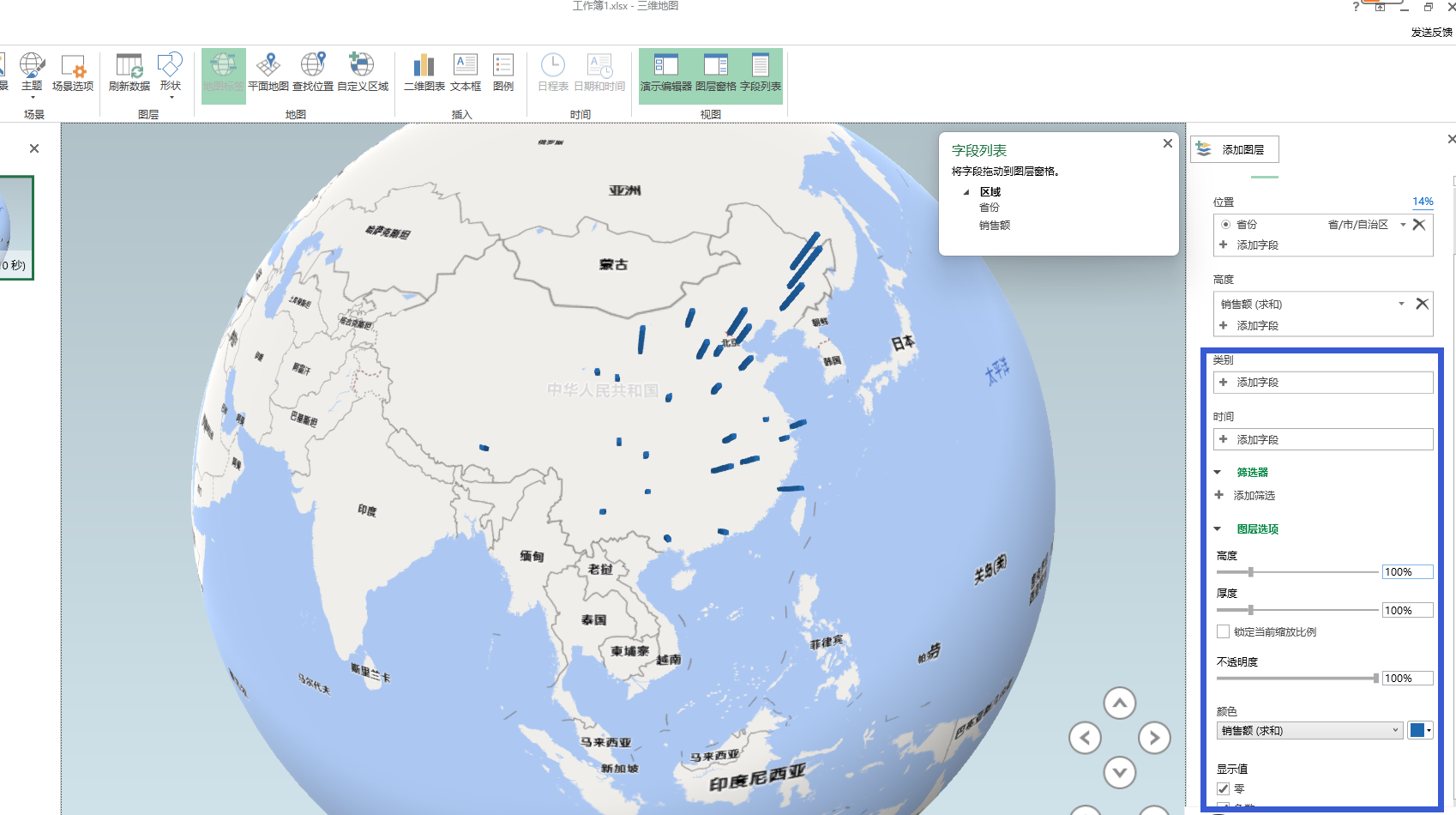Image resolution: width=1456 pixels, height=815 pixels.
Task: Click the 日期和时间 date and time icon
Action: [x=599, y=65]
